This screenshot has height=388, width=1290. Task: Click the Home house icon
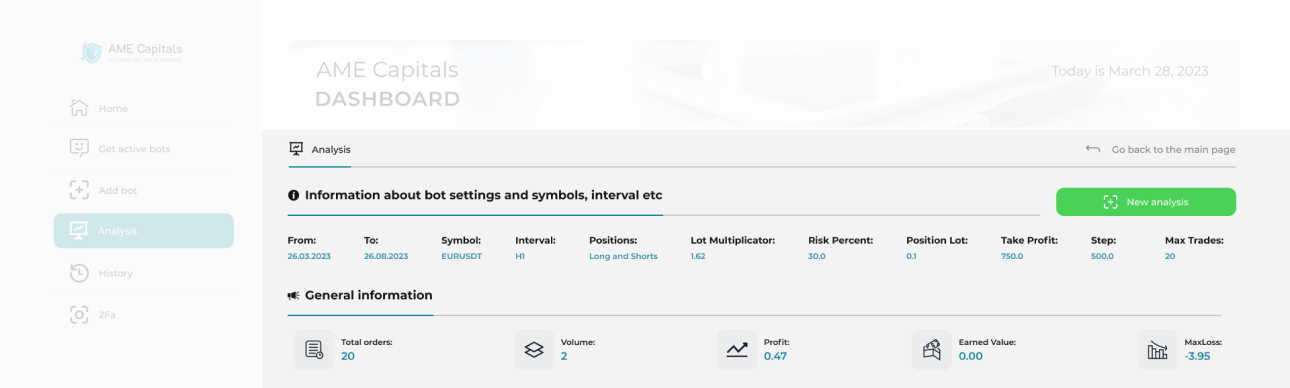click(x=79, y=108)
